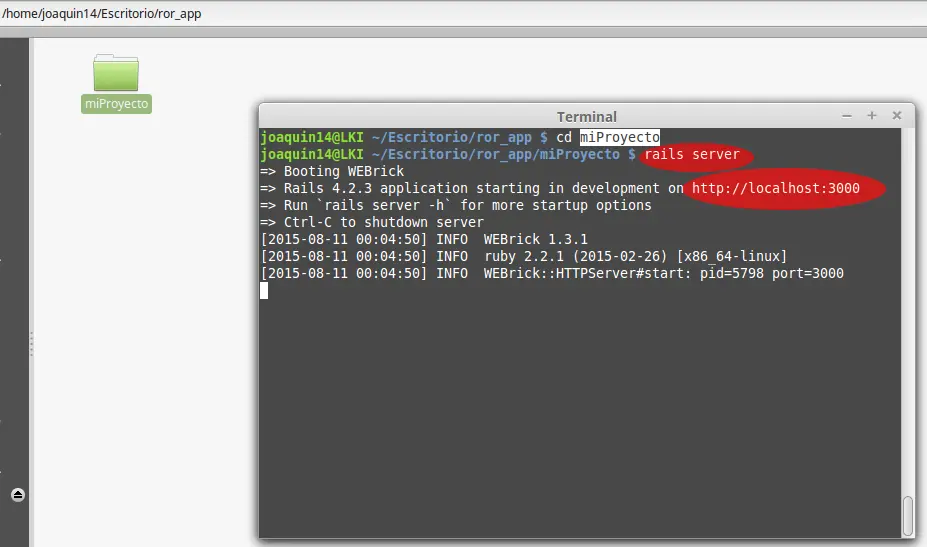Click the '=> Booting WEBrick' line
Screen dimensions: 927x547
[x=332, y=171]
